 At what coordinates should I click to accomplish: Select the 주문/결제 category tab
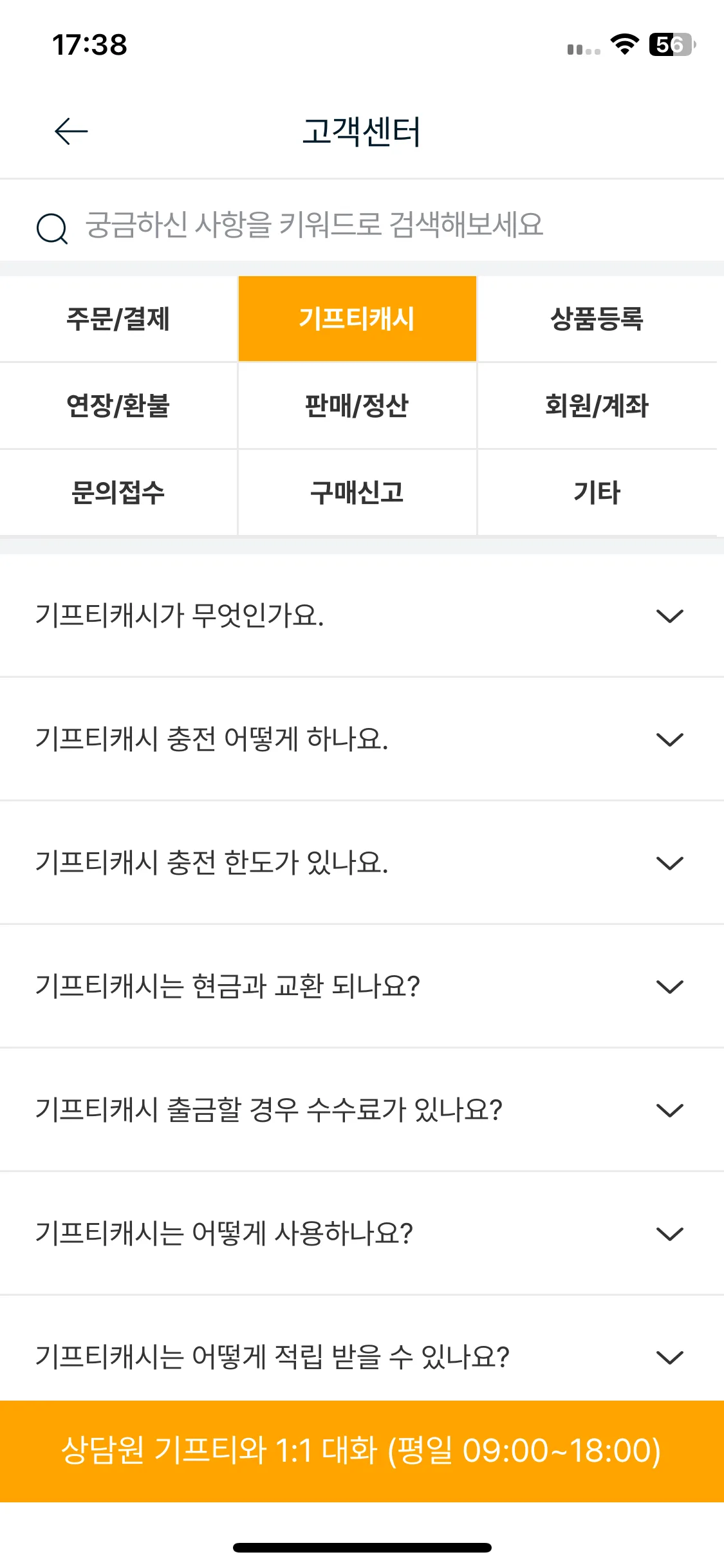pyautogui.click(x=118, y=319)
